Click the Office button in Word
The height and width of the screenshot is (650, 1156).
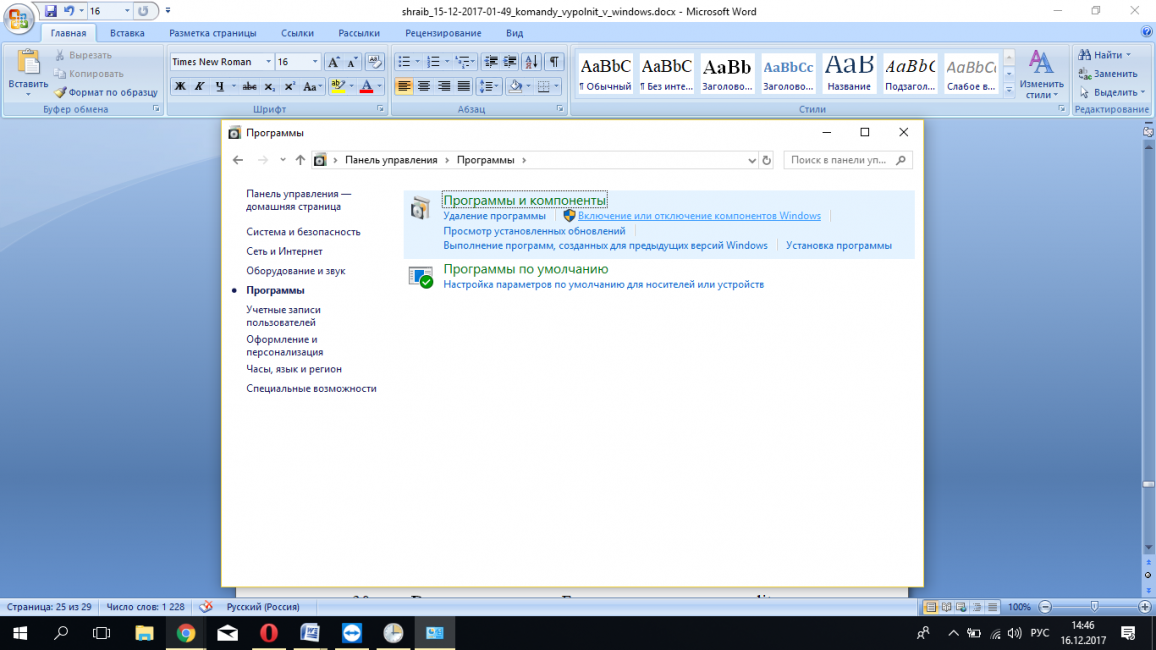[18, 18]
